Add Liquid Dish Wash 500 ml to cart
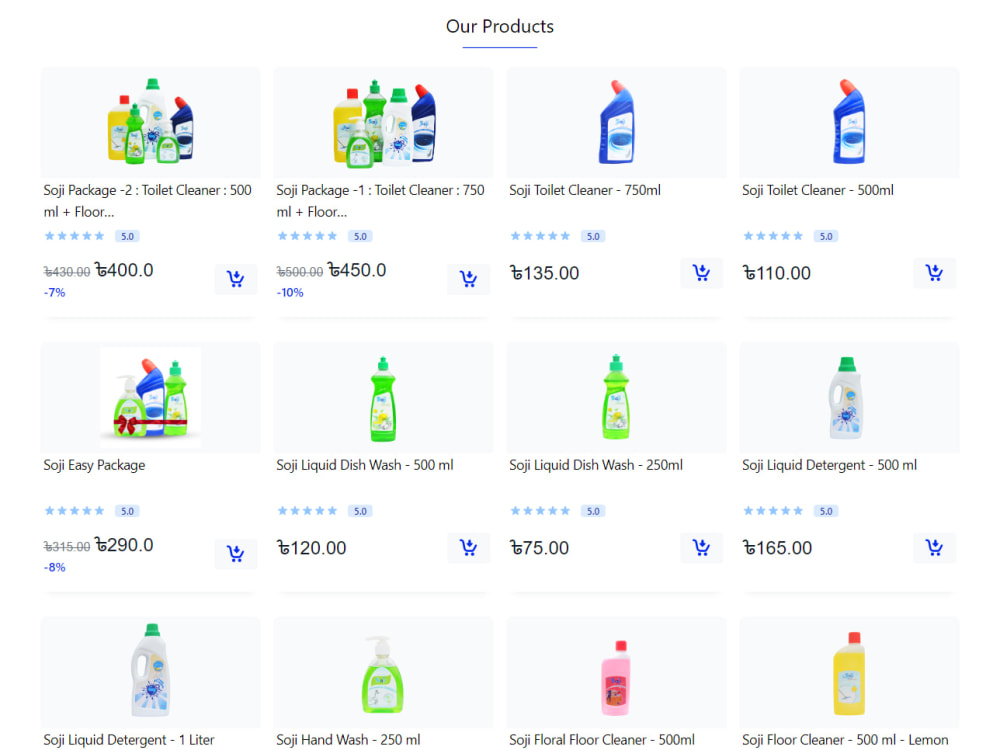The image size is (1000, 750). [x=468, y=547]
